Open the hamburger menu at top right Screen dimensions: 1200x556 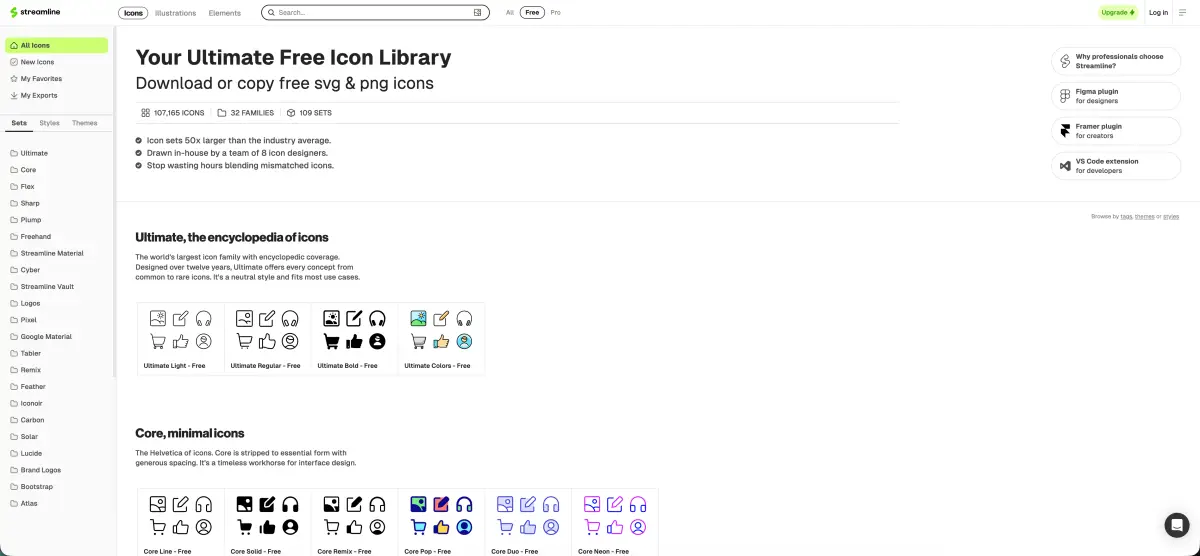click(x=1182, y=13)
